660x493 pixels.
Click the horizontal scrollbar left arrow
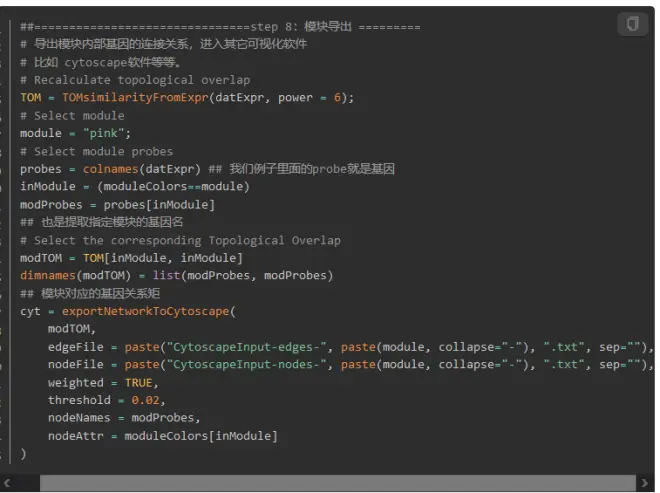(7, 483)
